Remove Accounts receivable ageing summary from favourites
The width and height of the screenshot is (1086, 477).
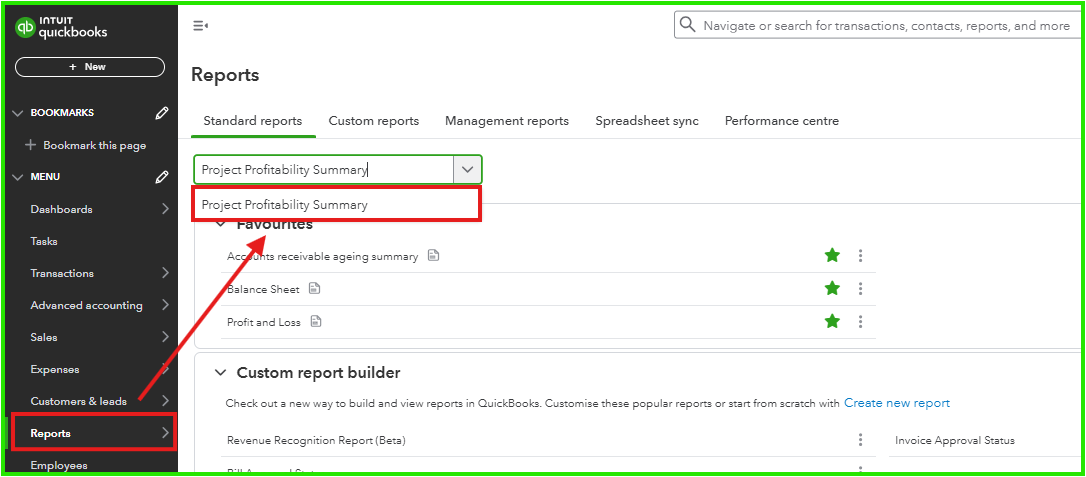(832, 256)
